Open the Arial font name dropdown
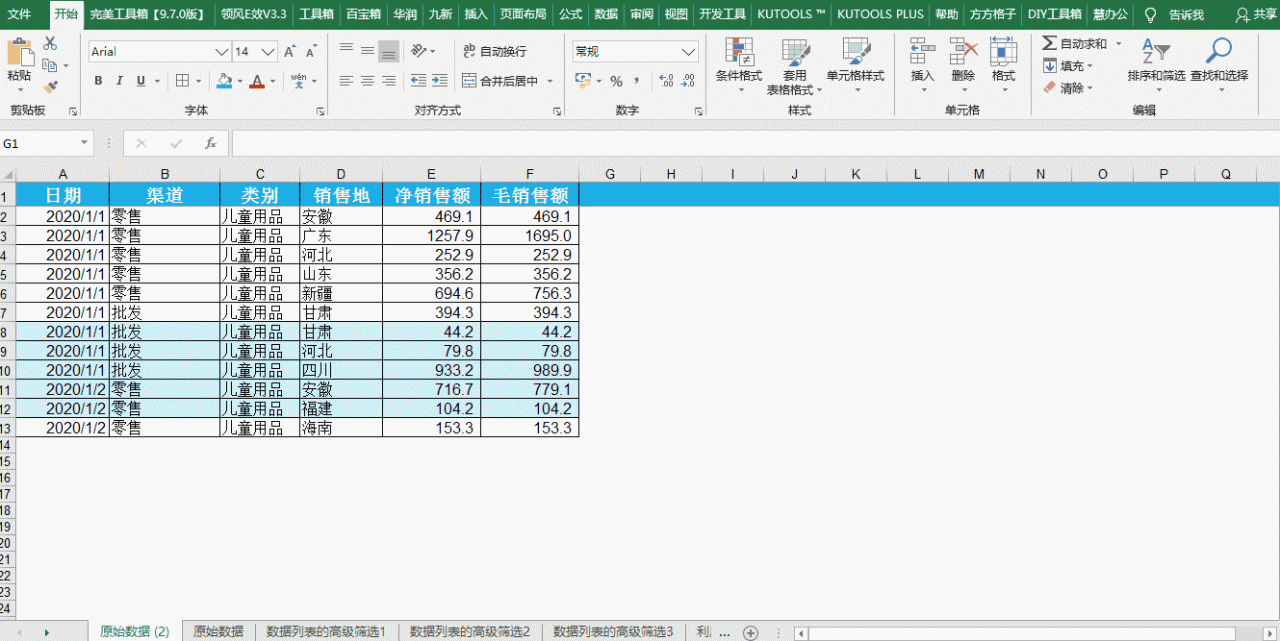 coord(221,52)
